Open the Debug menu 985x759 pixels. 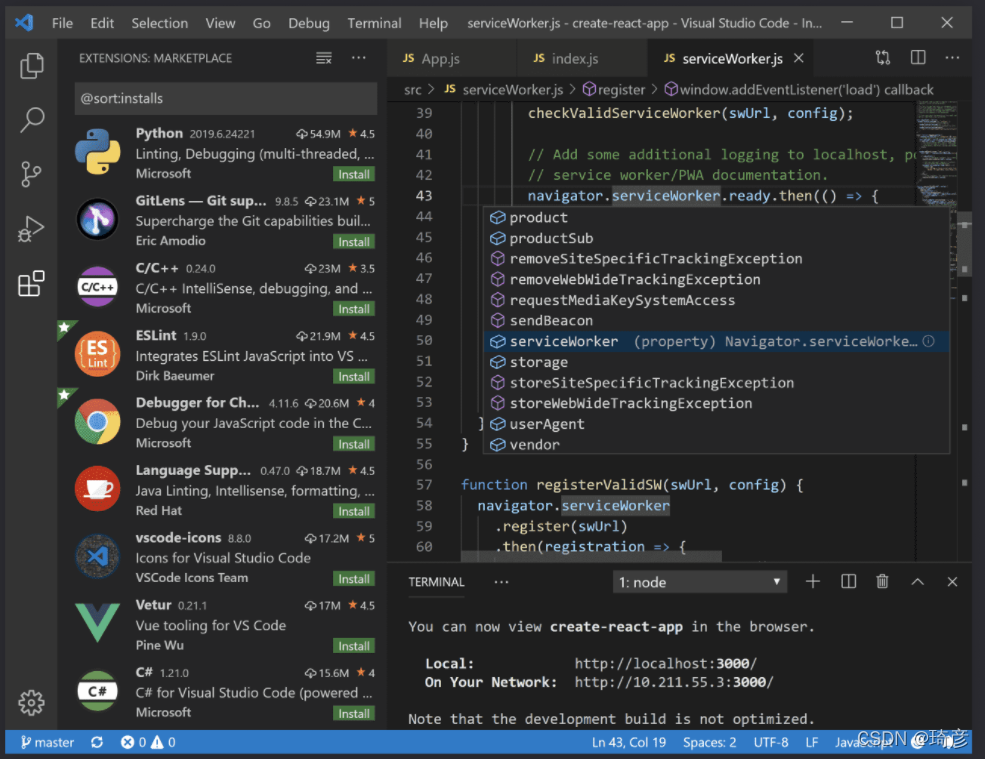[x=308, y=23]
